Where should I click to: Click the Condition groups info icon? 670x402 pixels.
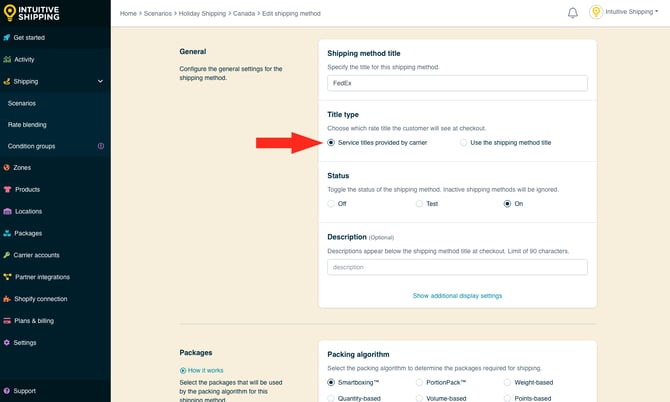tap(100, 146)
